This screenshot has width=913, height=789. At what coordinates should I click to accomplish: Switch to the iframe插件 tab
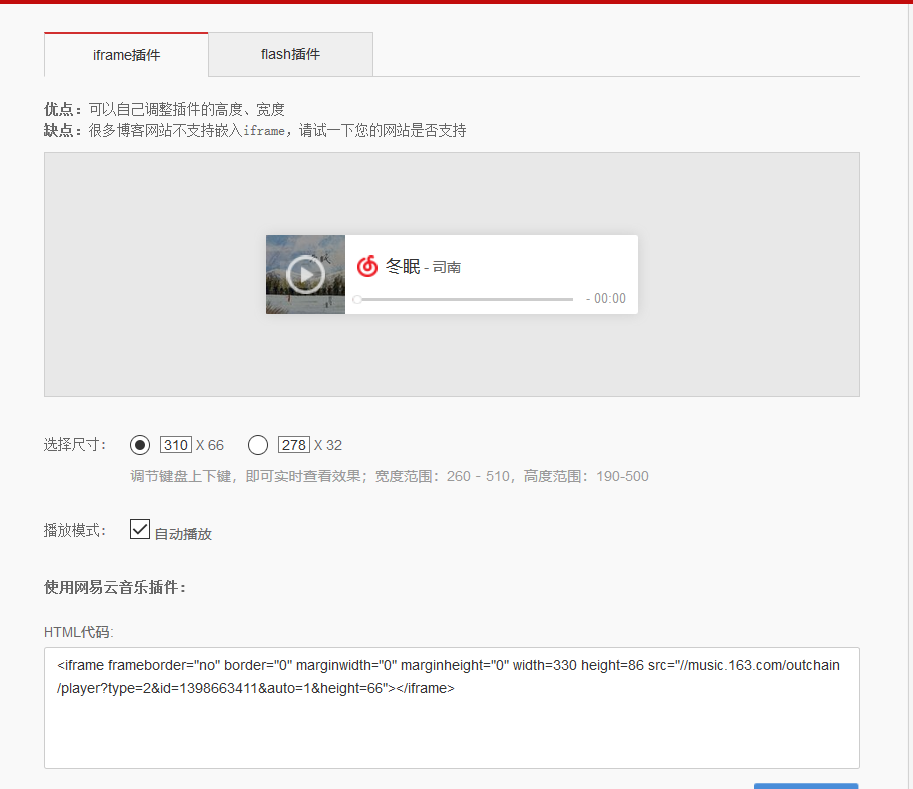pyautogui.click(x=126, y=55)
